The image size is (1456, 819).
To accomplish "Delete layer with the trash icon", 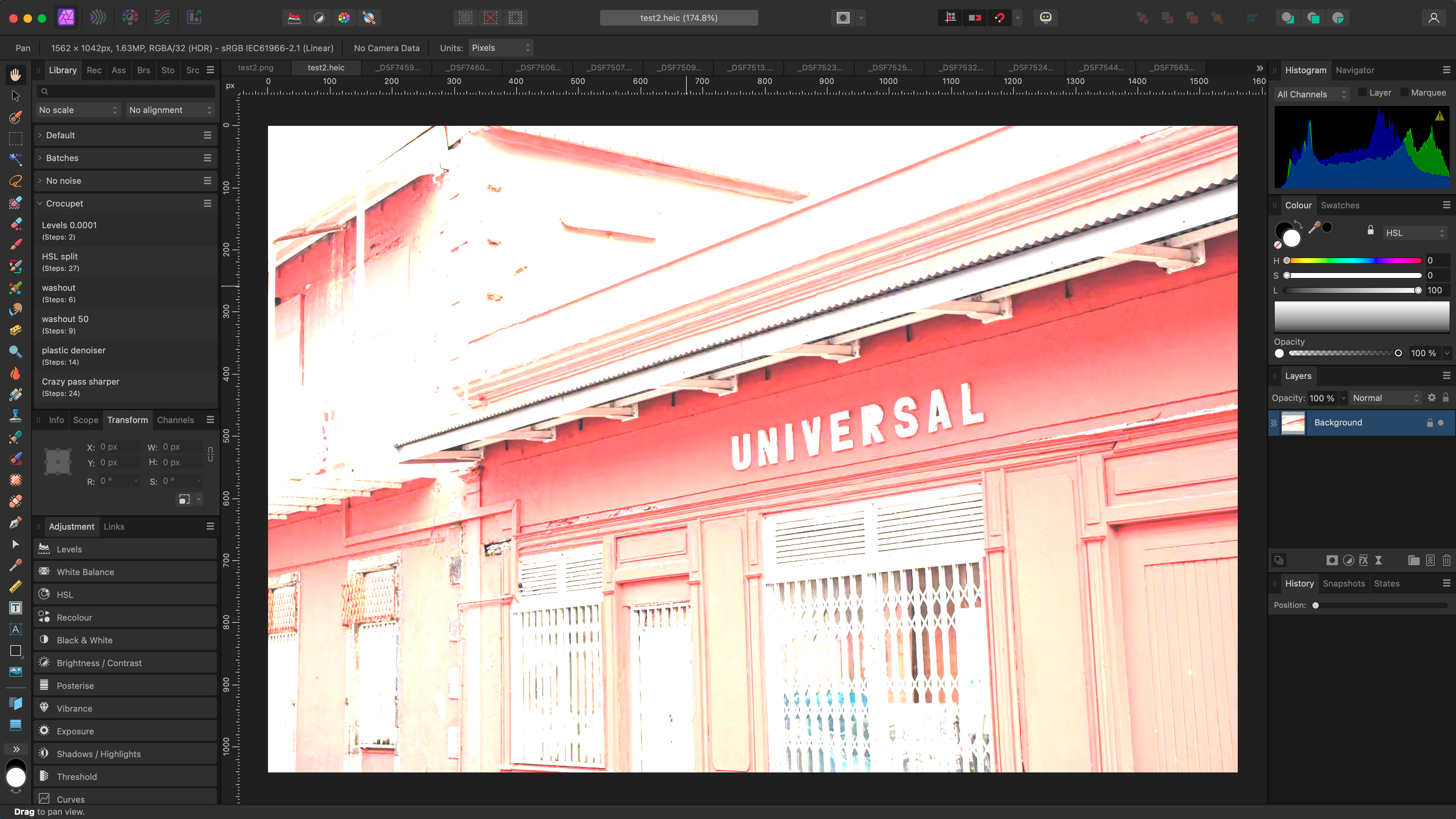I will [1446, 560].
